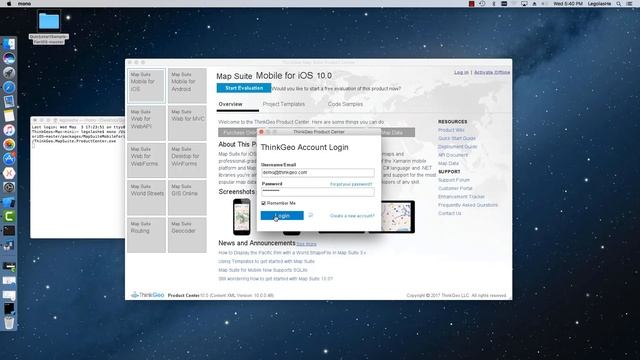Screen dimensions: 640x360
Task: Open the mono application menu
Action: [24, 3]
